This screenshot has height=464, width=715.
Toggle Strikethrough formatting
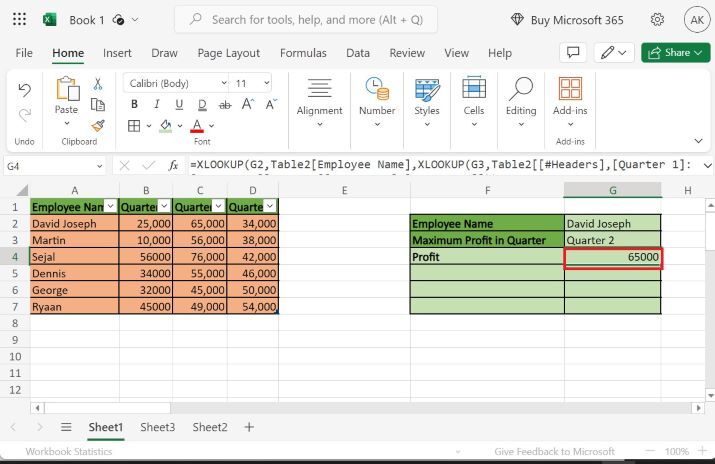[x=225, y=105]
